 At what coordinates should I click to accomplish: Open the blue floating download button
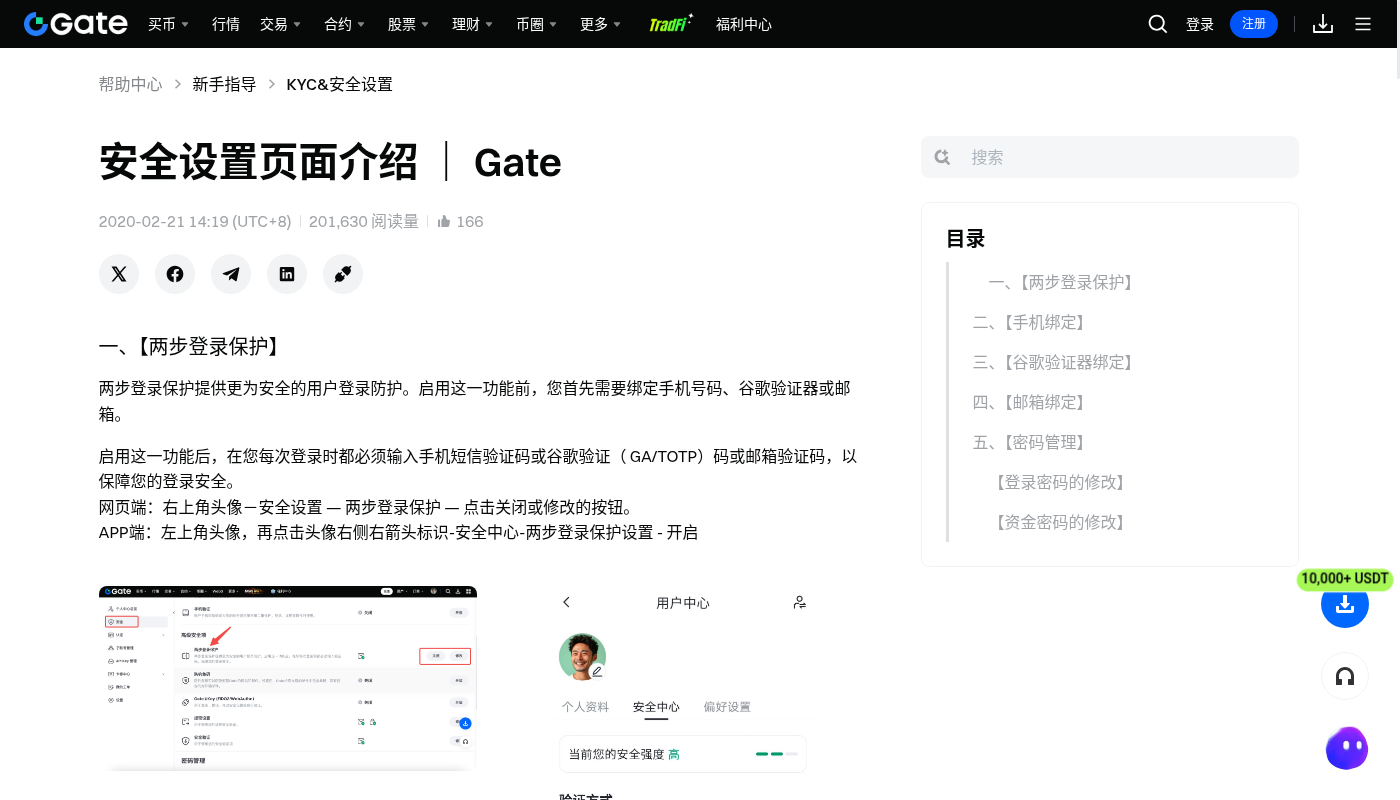coord(1345,604)
